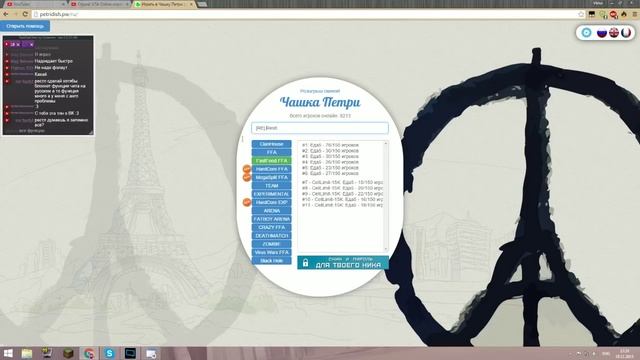Choose server #11 CellLand 15K

point(342,205)
